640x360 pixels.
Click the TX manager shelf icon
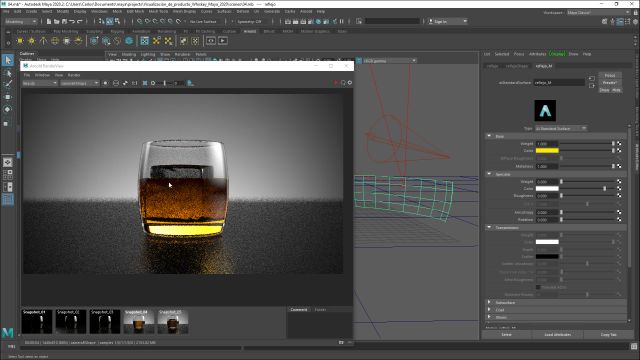pyautogui.click(x=144, y=41)
